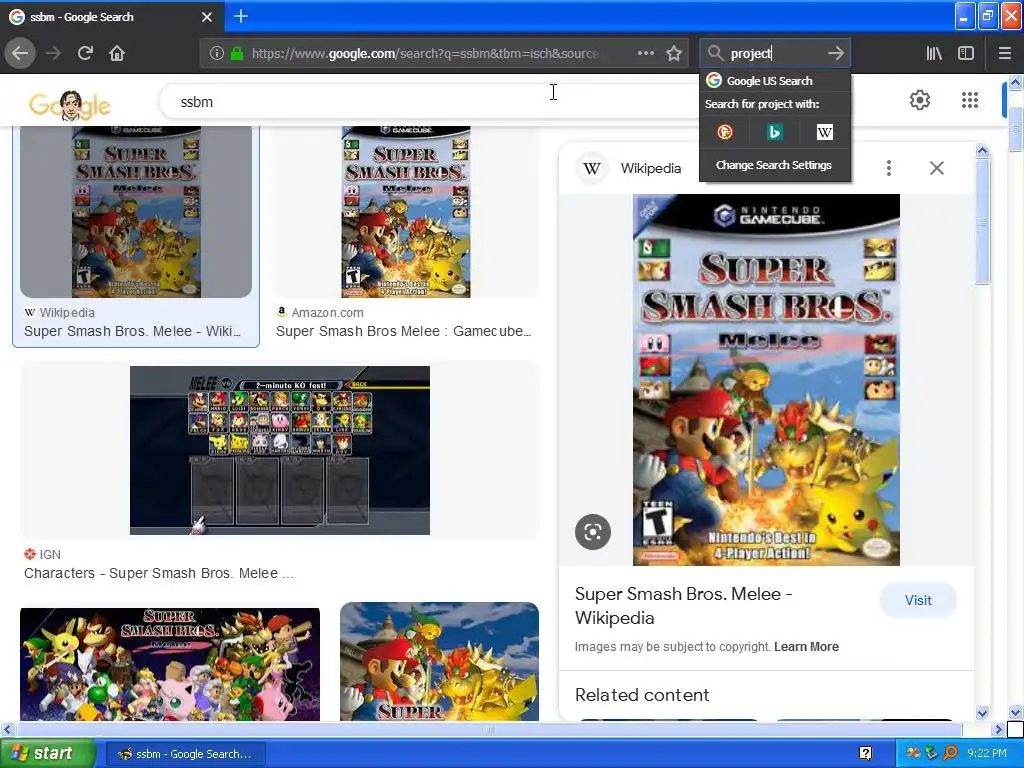
Task: Click the magnifier icon in search box
Action: point(716,53)
